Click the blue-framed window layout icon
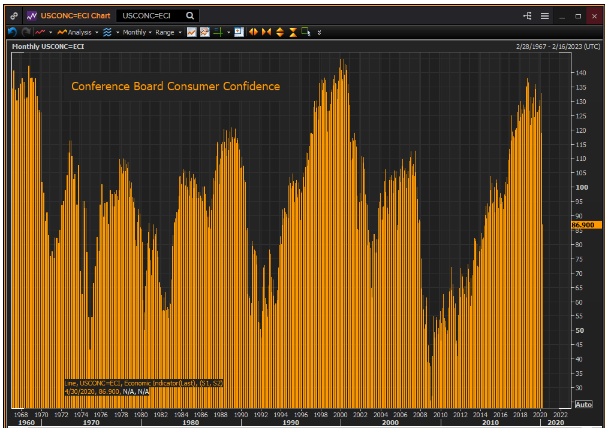Image resolution: width=611 pixels, height=434 pixels. point(239,32)
